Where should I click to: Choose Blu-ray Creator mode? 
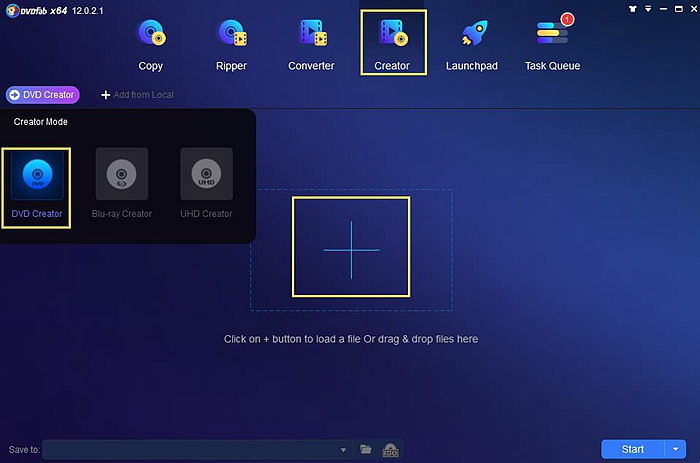click(121, 183)
